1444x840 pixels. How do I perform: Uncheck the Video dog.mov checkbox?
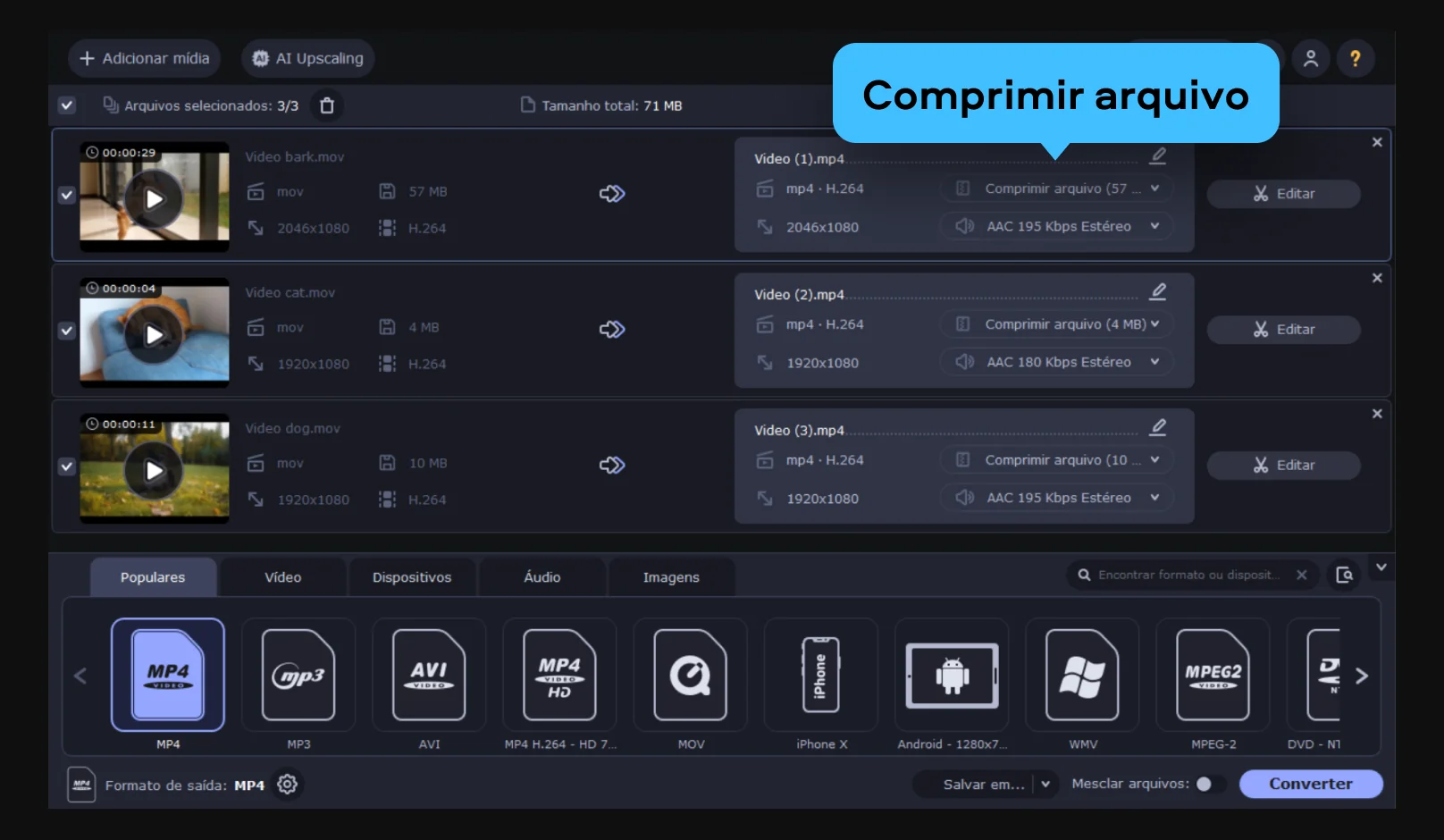67,466
